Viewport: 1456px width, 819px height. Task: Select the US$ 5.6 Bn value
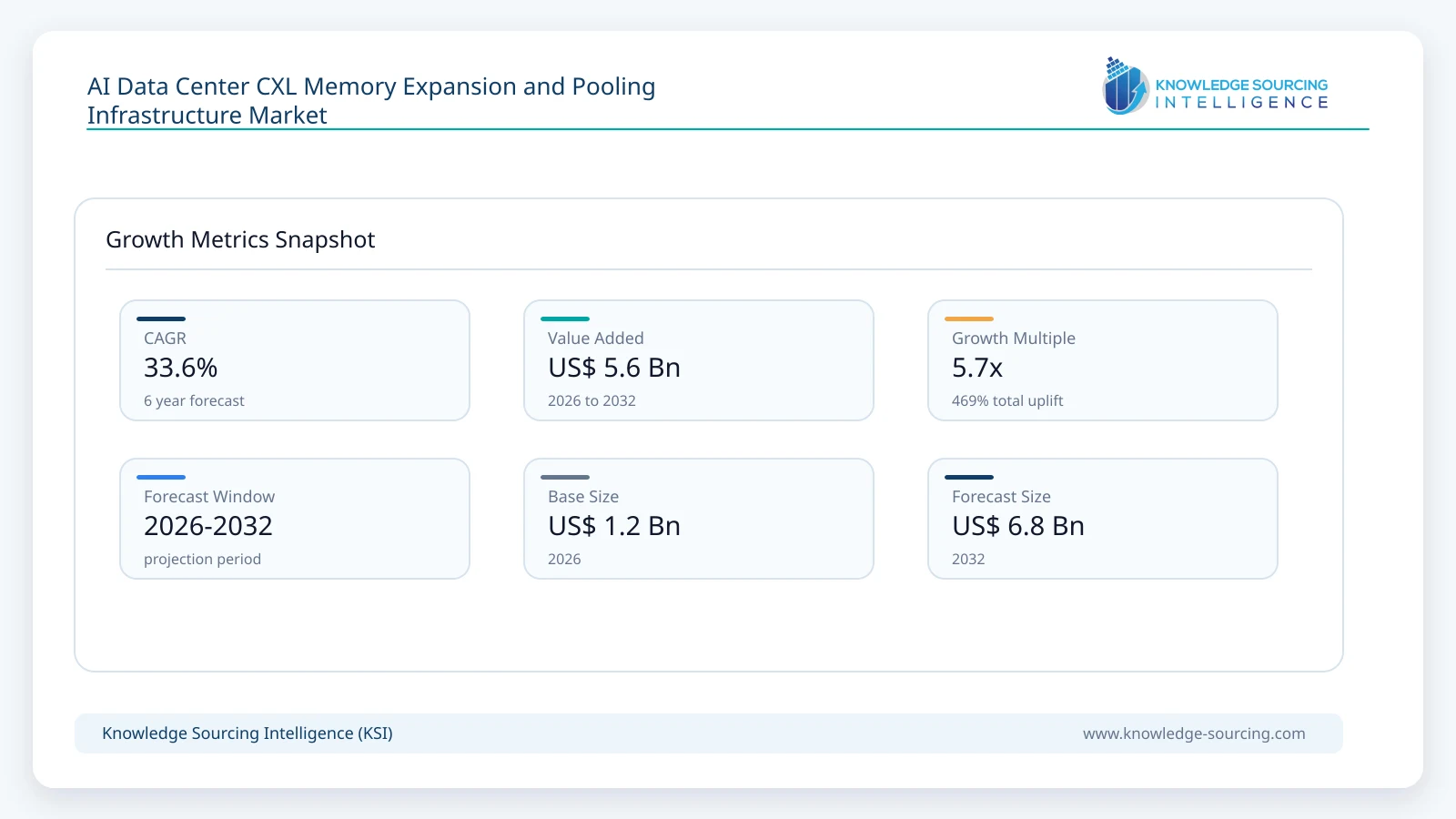point(614,368)
